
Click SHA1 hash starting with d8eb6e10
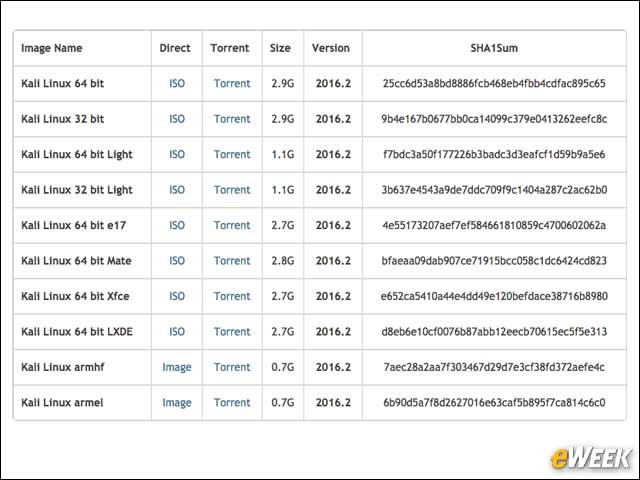coord(494,332)
